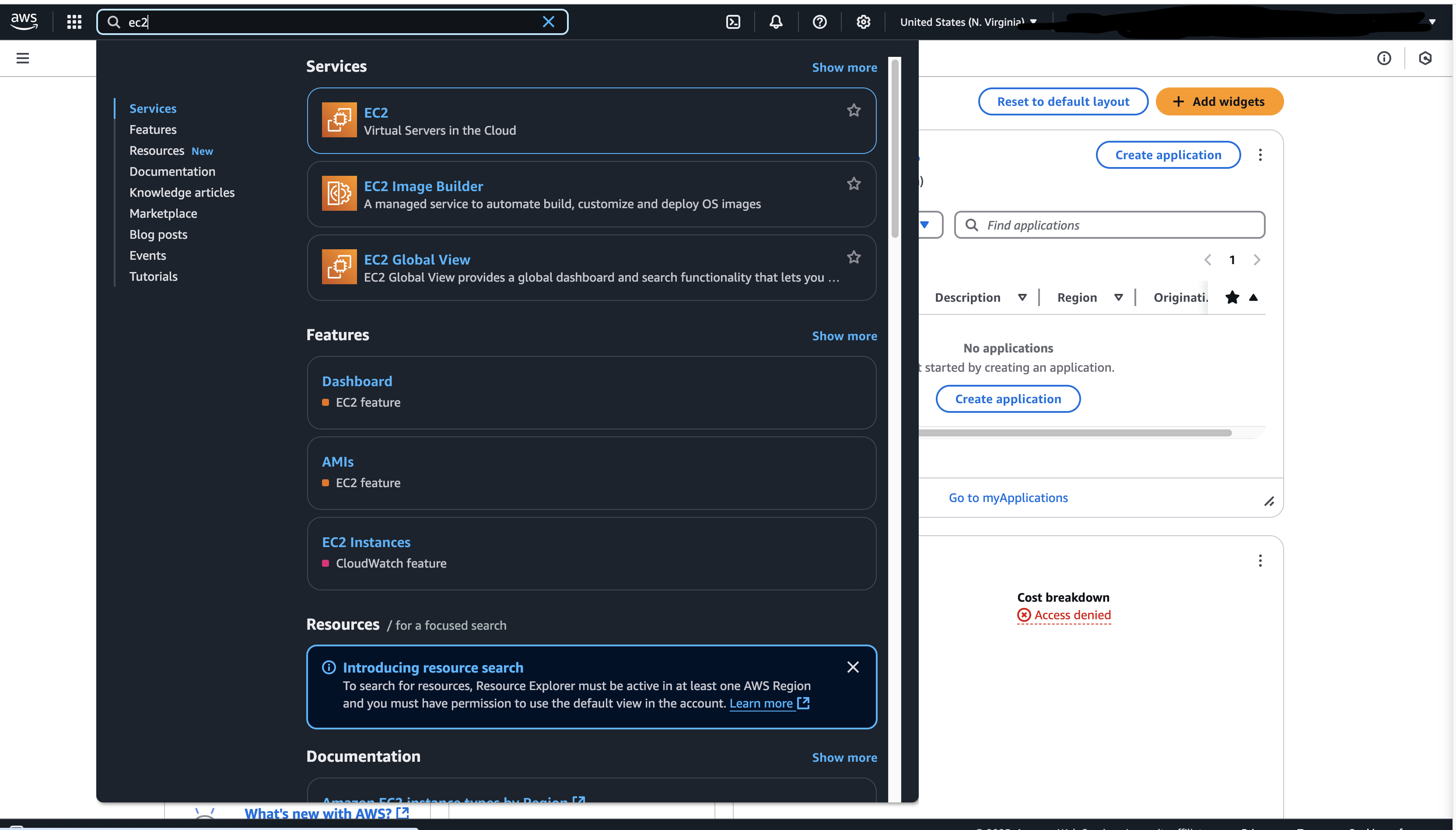This screenshot has height=830, width=1456.
Task: Click into the ec2 search box
Action: click(332, 22)
